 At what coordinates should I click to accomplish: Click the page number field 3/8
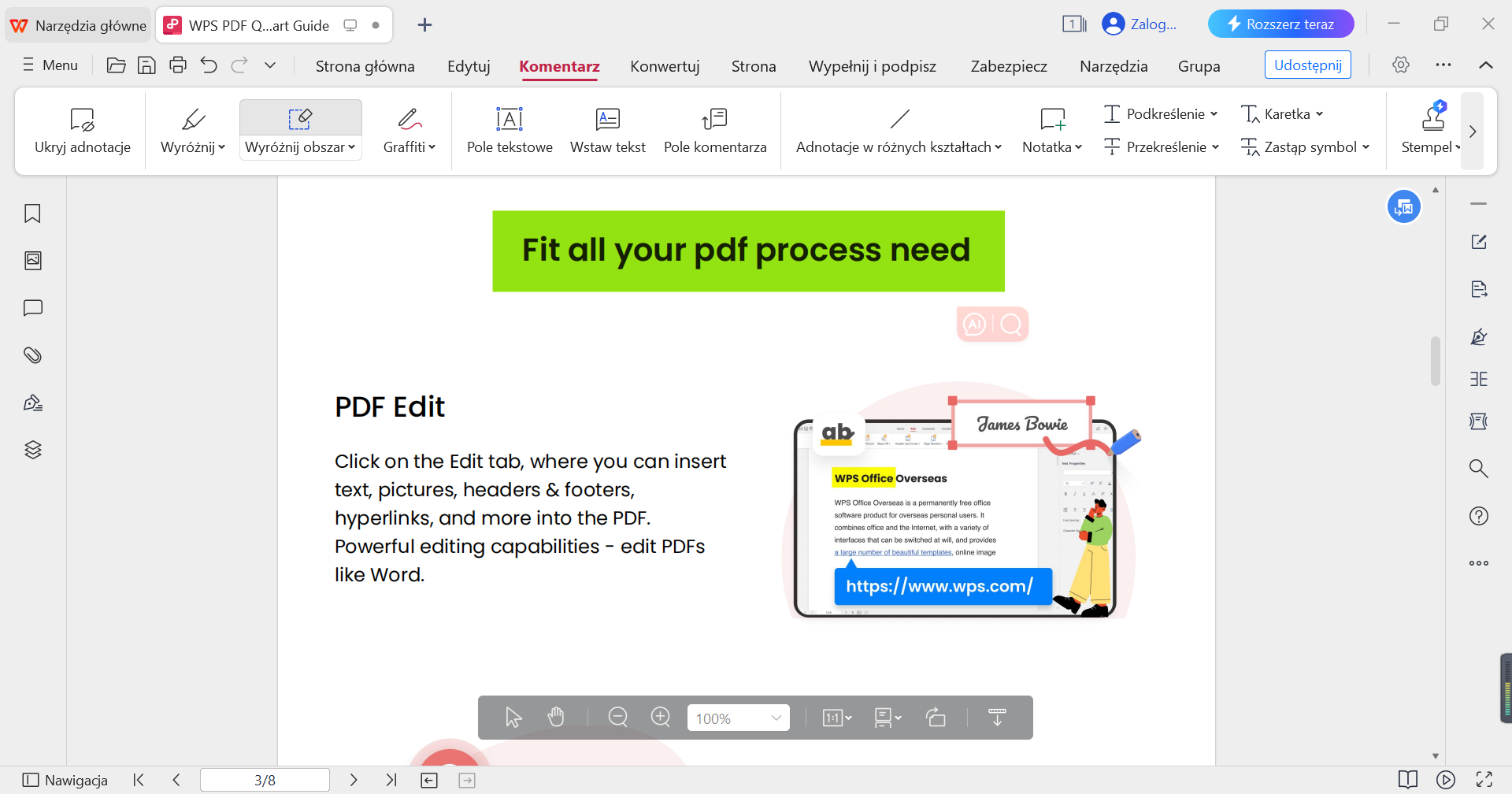tap(265, 780)
